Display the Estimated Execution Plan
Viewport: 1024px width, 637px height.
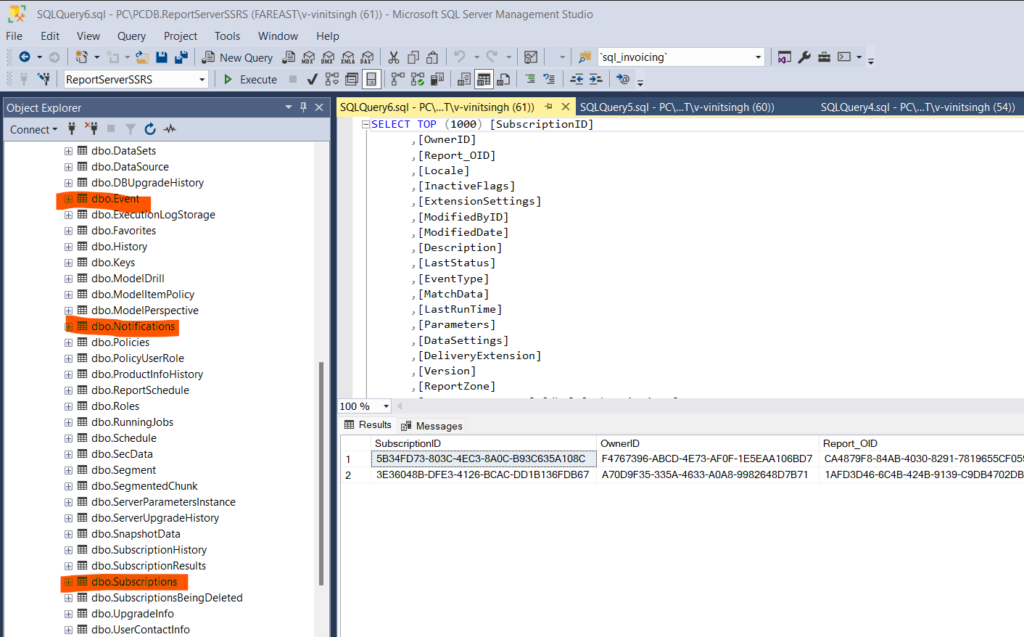click(x=332, y=80)
